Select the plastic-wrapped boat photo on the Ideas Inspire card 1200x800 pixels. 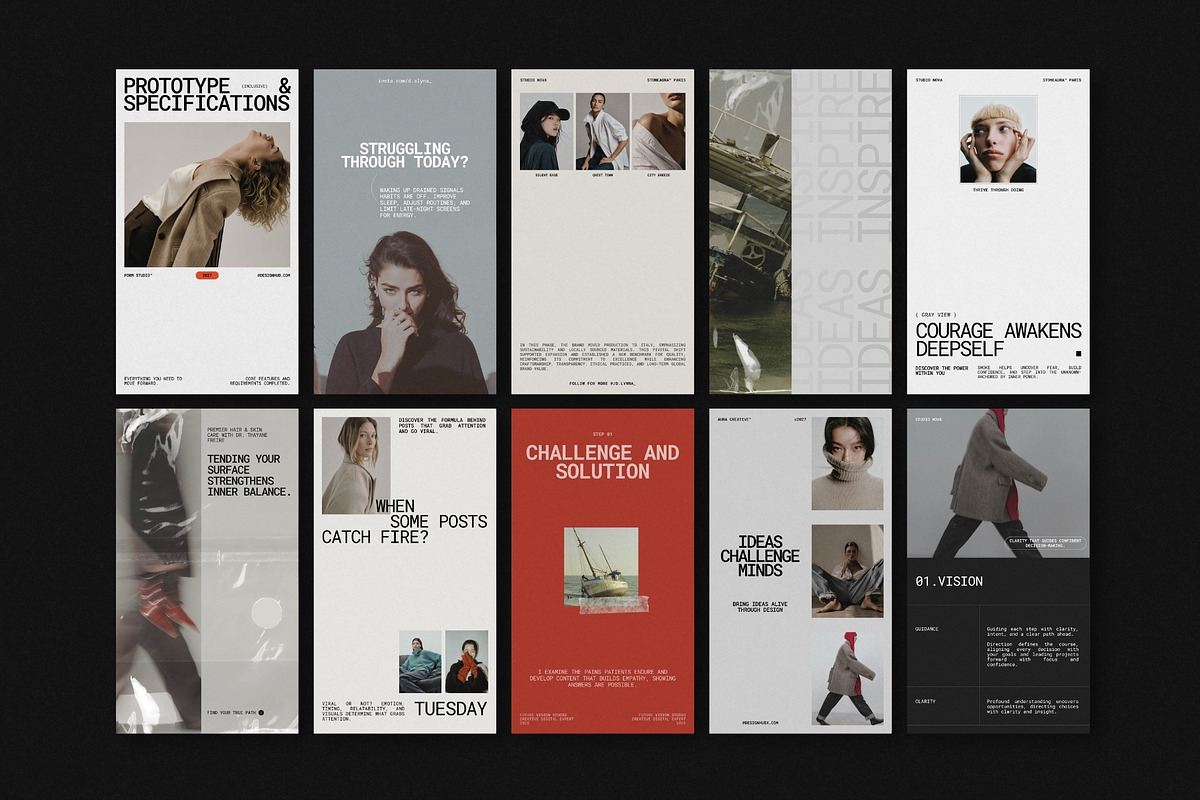pyautogui.click(x=750, y=231)
